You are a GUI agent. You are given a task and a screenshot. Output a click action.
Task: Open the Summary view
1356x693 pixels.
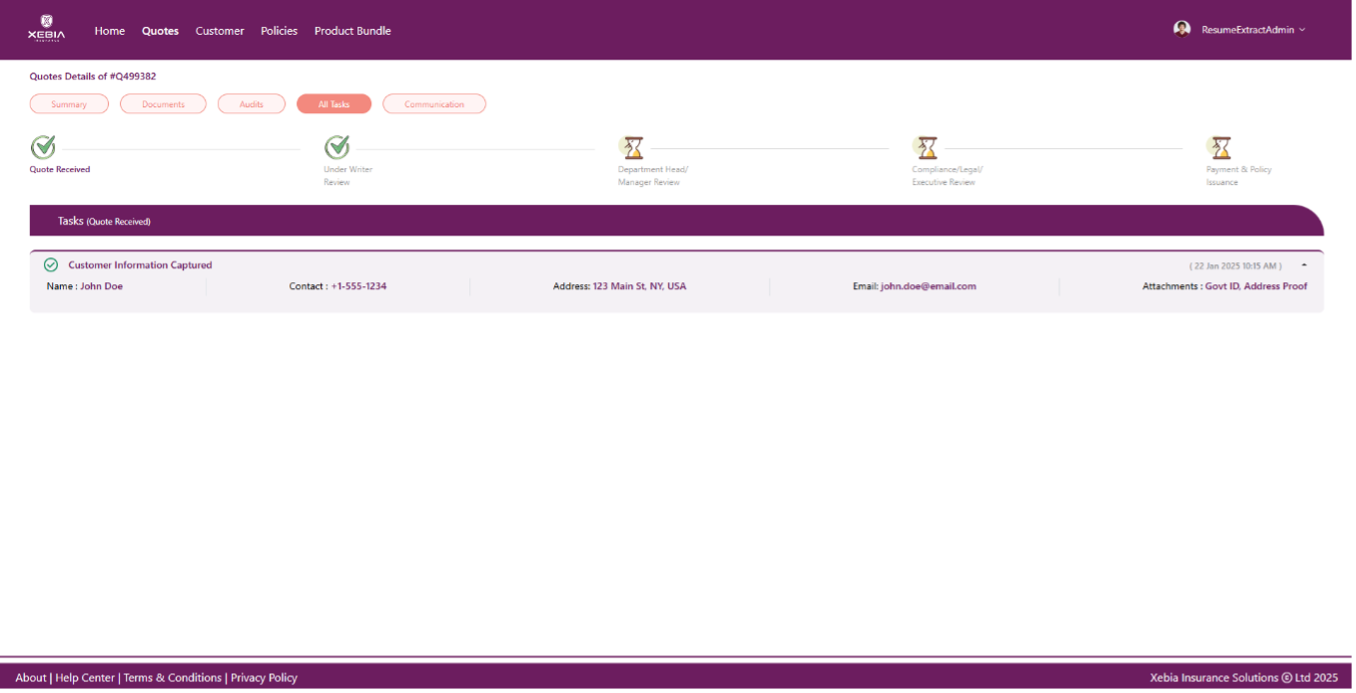click(x=69, y=103)
